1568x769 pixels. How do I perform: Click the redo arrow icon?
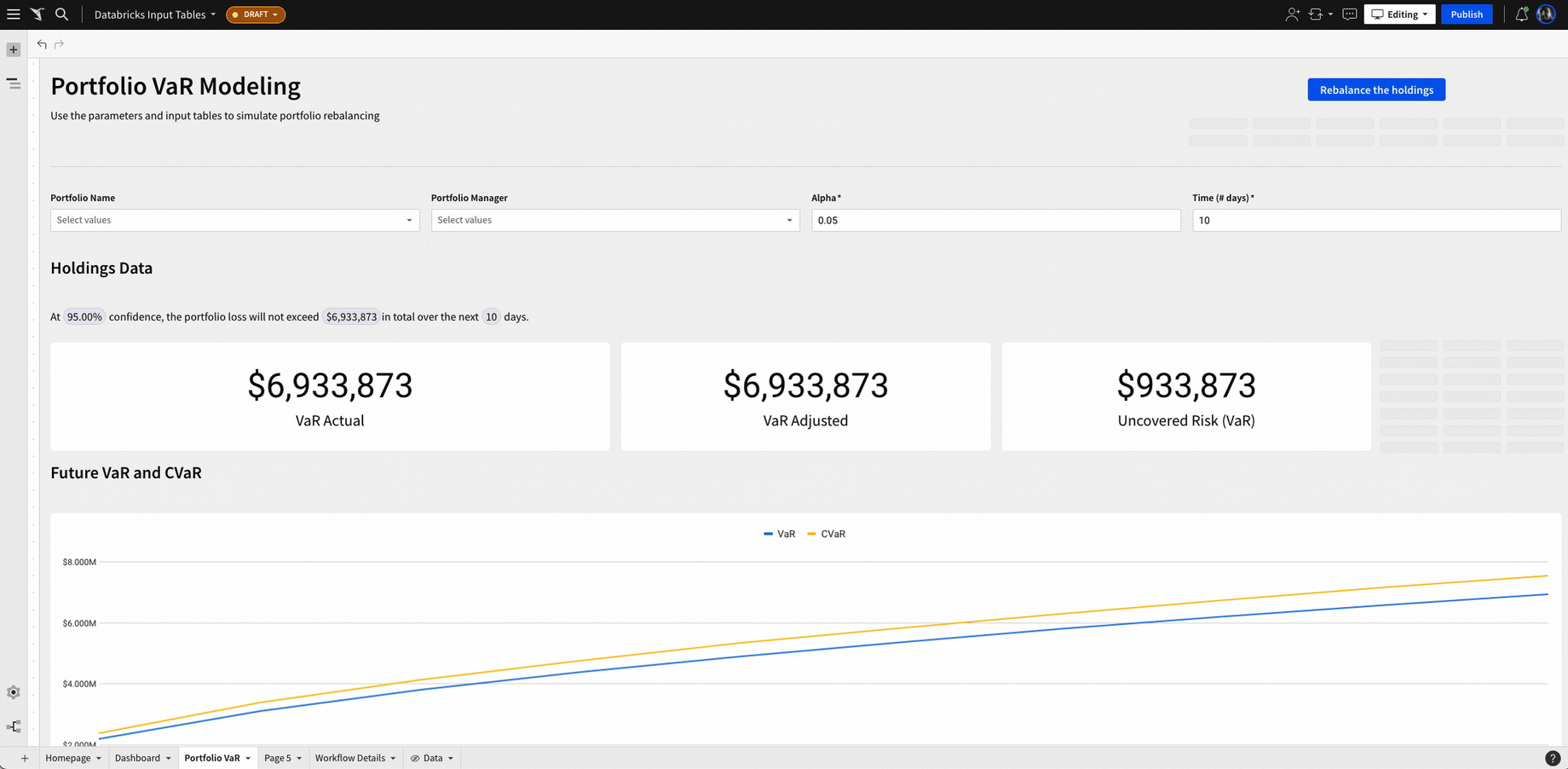tap(59, 44)
